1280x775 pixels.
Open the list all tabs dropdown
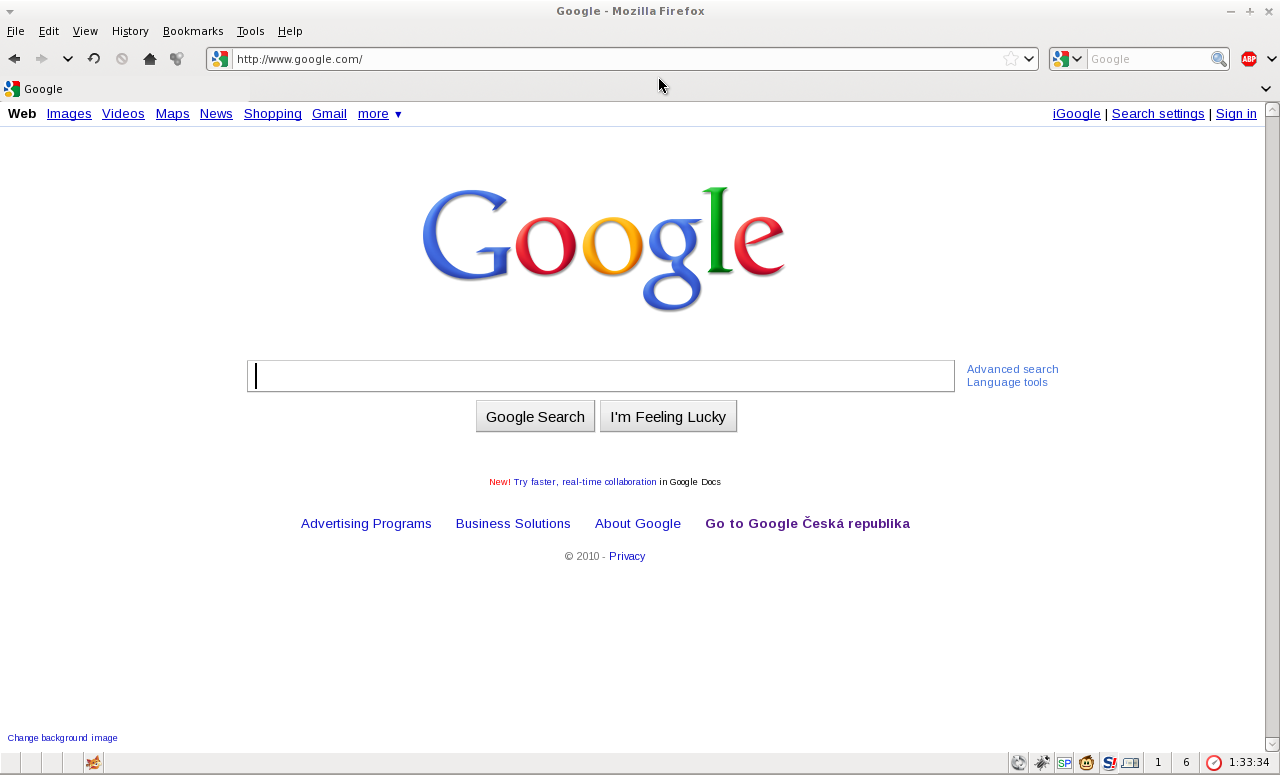click(1266, 89)
